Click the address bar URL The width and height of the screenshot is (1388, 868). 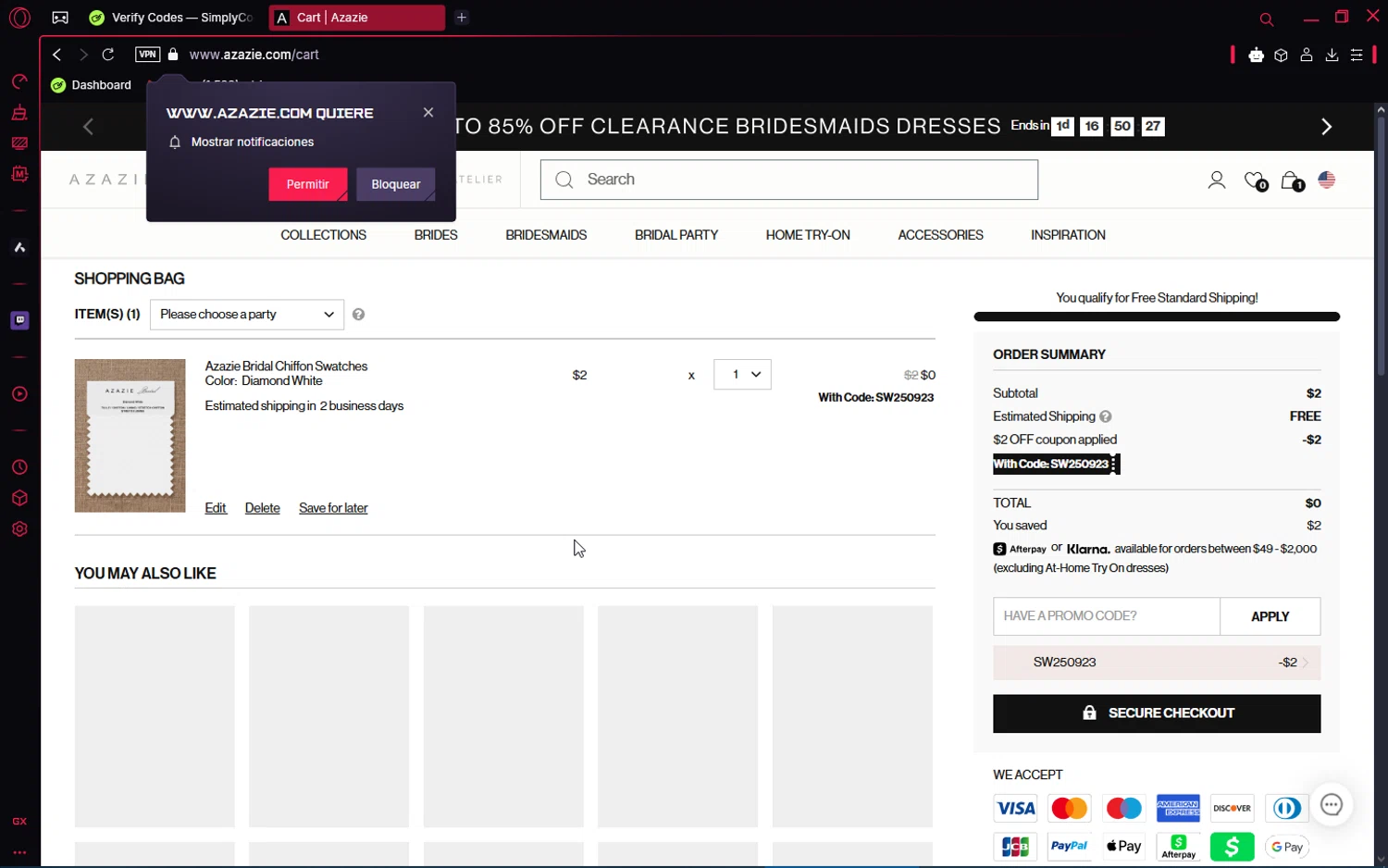pos(254,55)
